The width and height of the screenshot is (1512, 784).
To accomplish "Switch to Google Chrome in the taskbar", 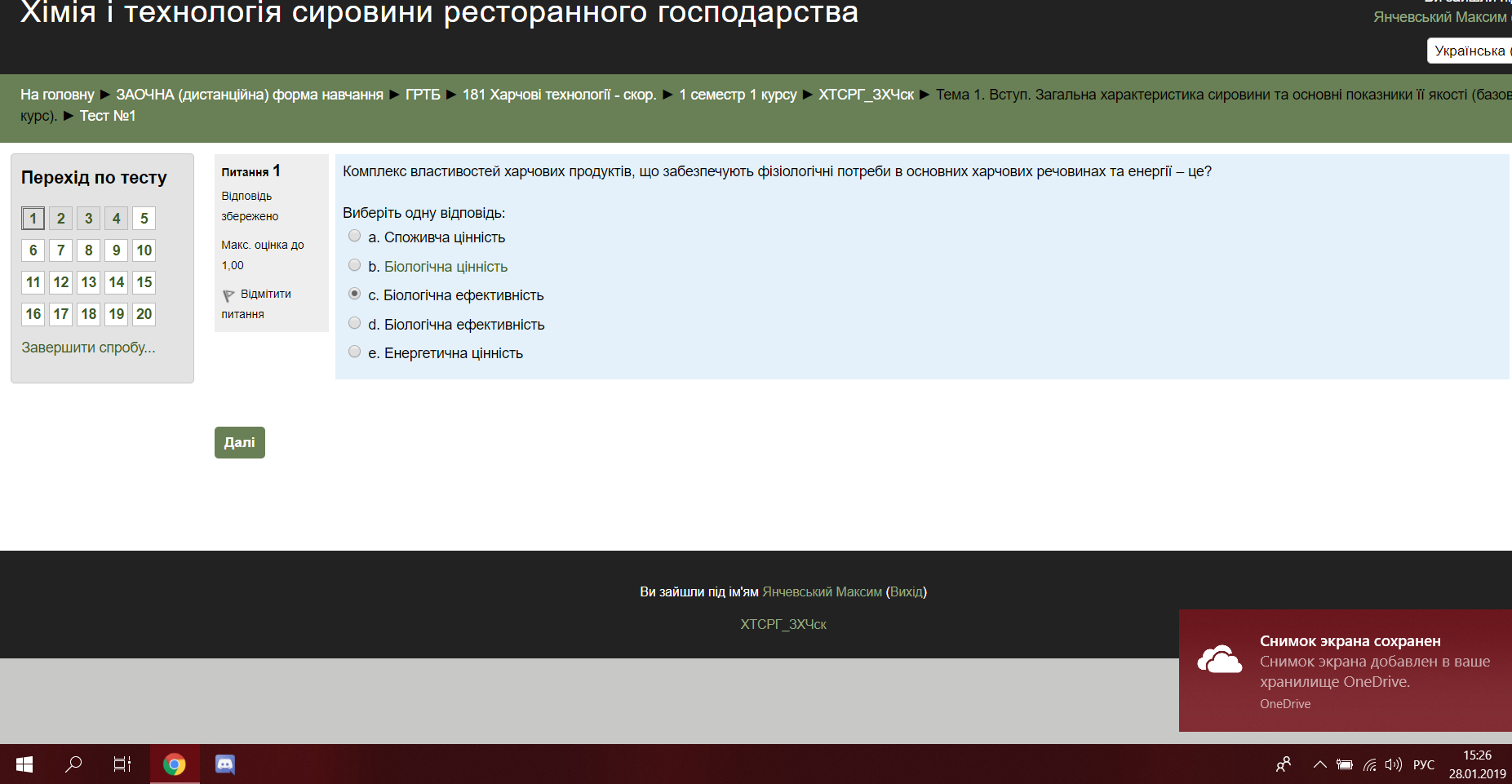I will [x=174, y=764].
